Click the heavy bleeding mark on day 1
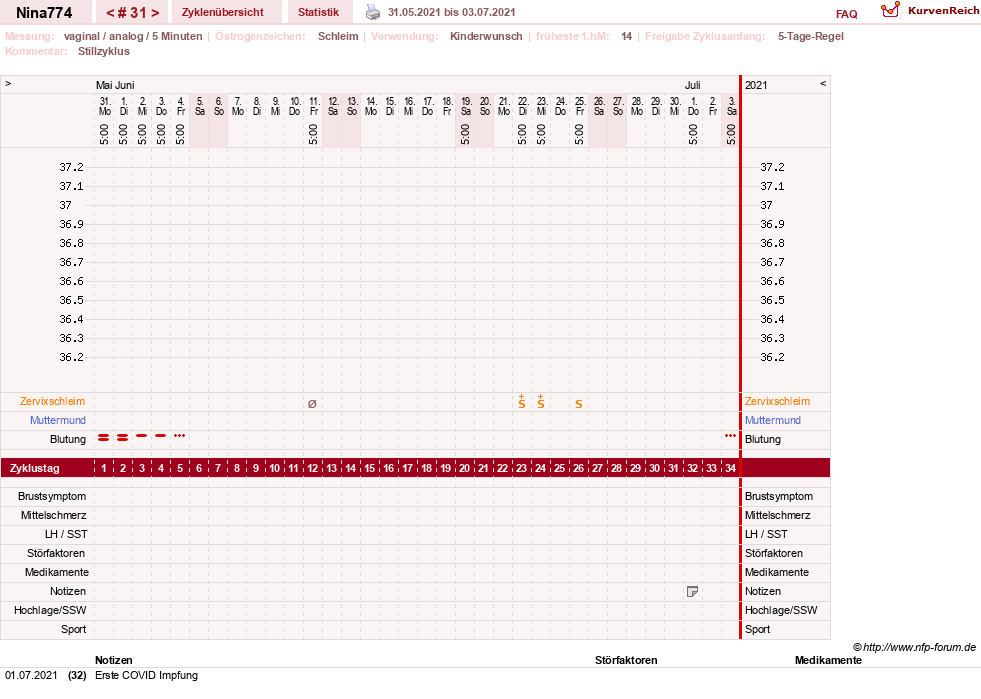The image size is (981, 699). [x=104, y=437]
